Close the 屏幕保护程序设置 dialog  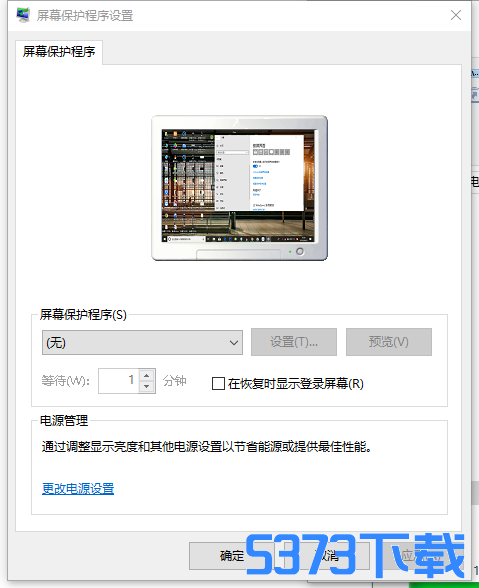(456, 15)
